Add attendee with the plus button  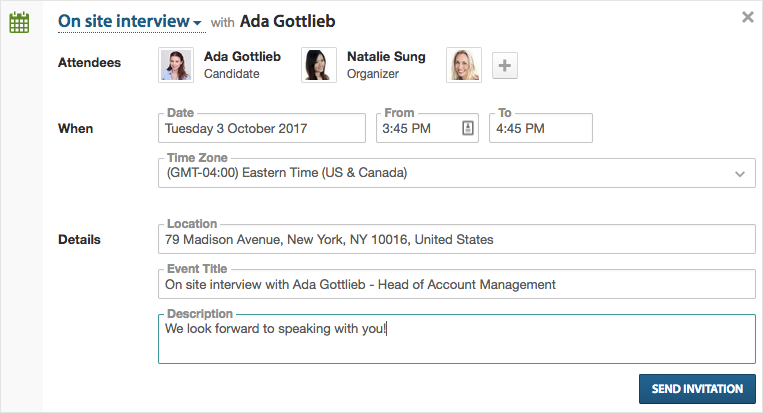[505, 65]
